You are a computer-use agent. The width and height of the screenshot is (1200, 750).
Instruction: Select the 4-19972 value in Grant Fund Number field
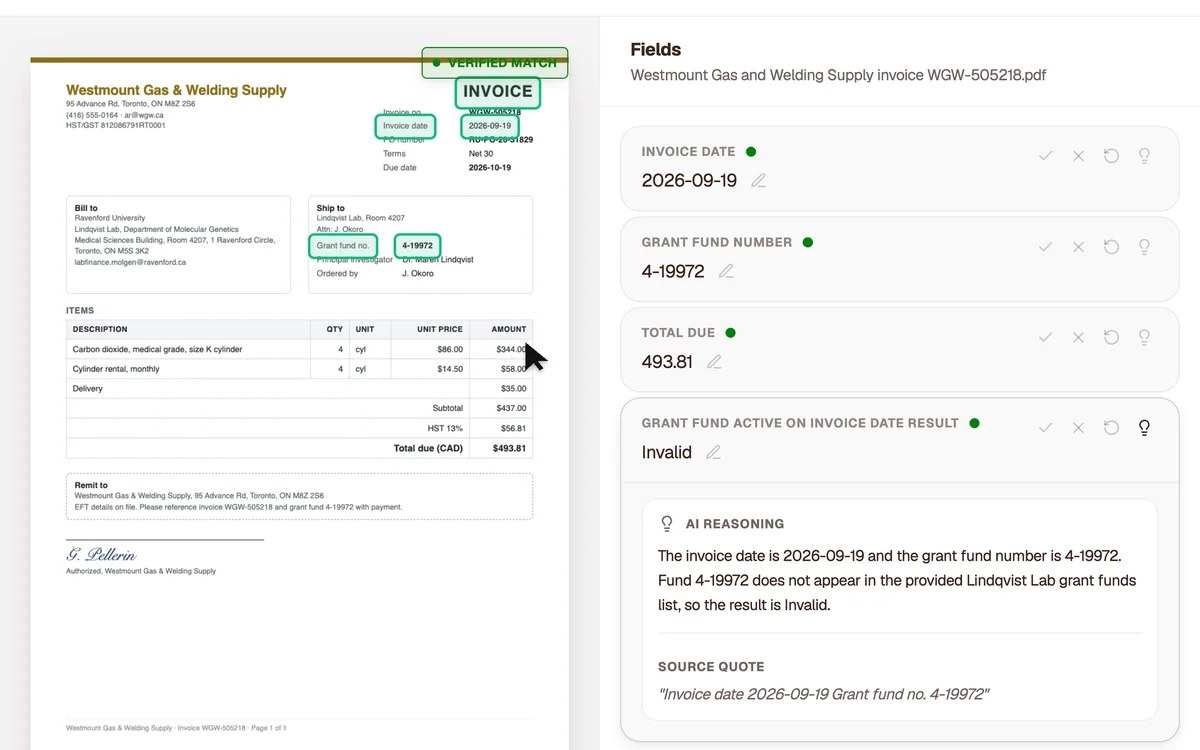pyautogui.click(x=673, y=271)
